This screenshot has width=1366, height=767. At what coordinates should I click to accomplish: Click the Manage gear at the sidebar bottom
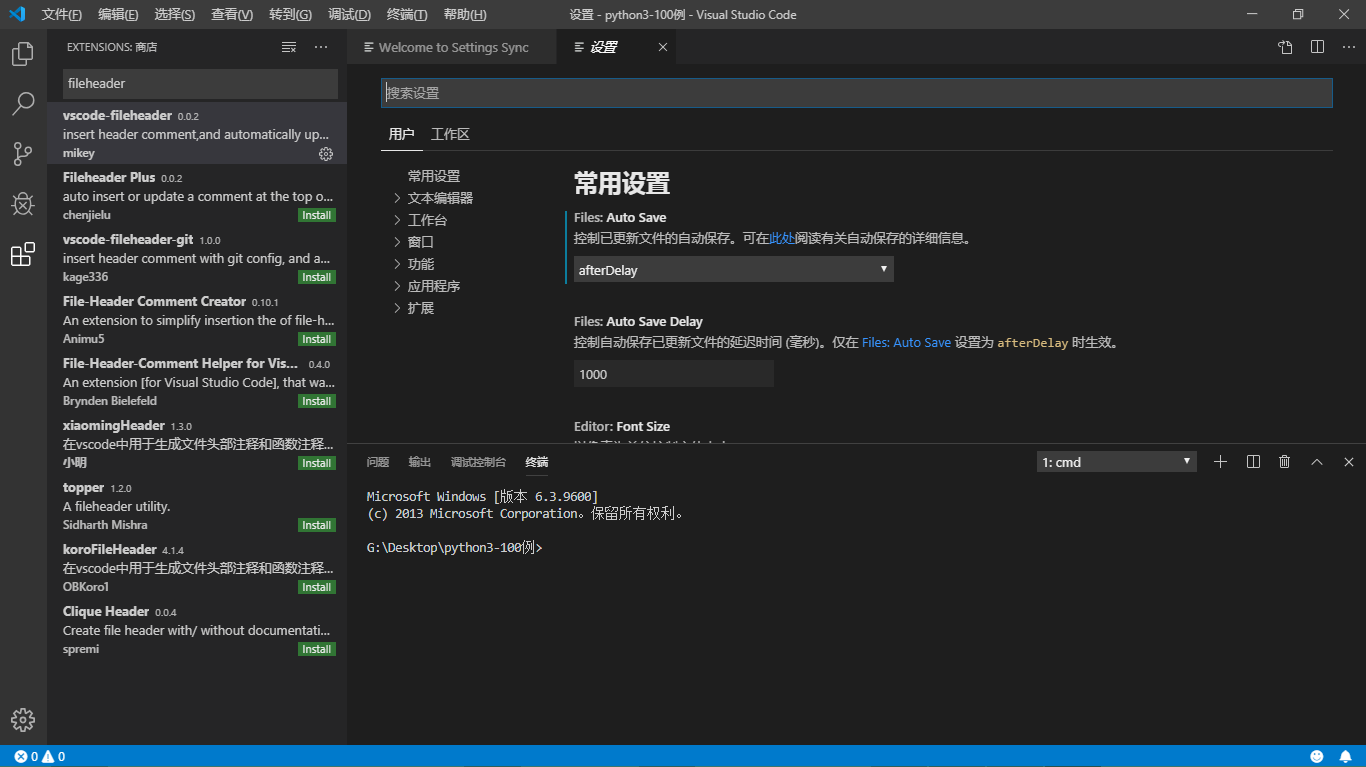pos(21,719)
